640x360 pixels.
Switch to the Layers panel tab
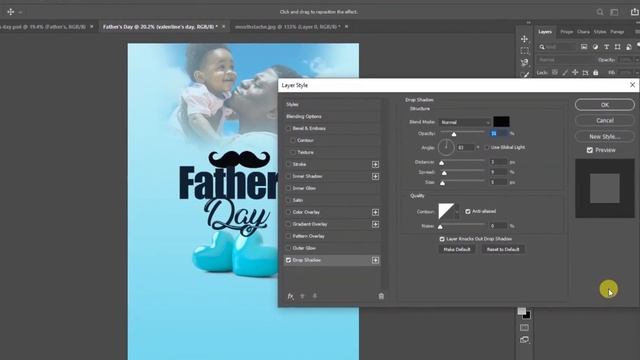tap(545, 31)
